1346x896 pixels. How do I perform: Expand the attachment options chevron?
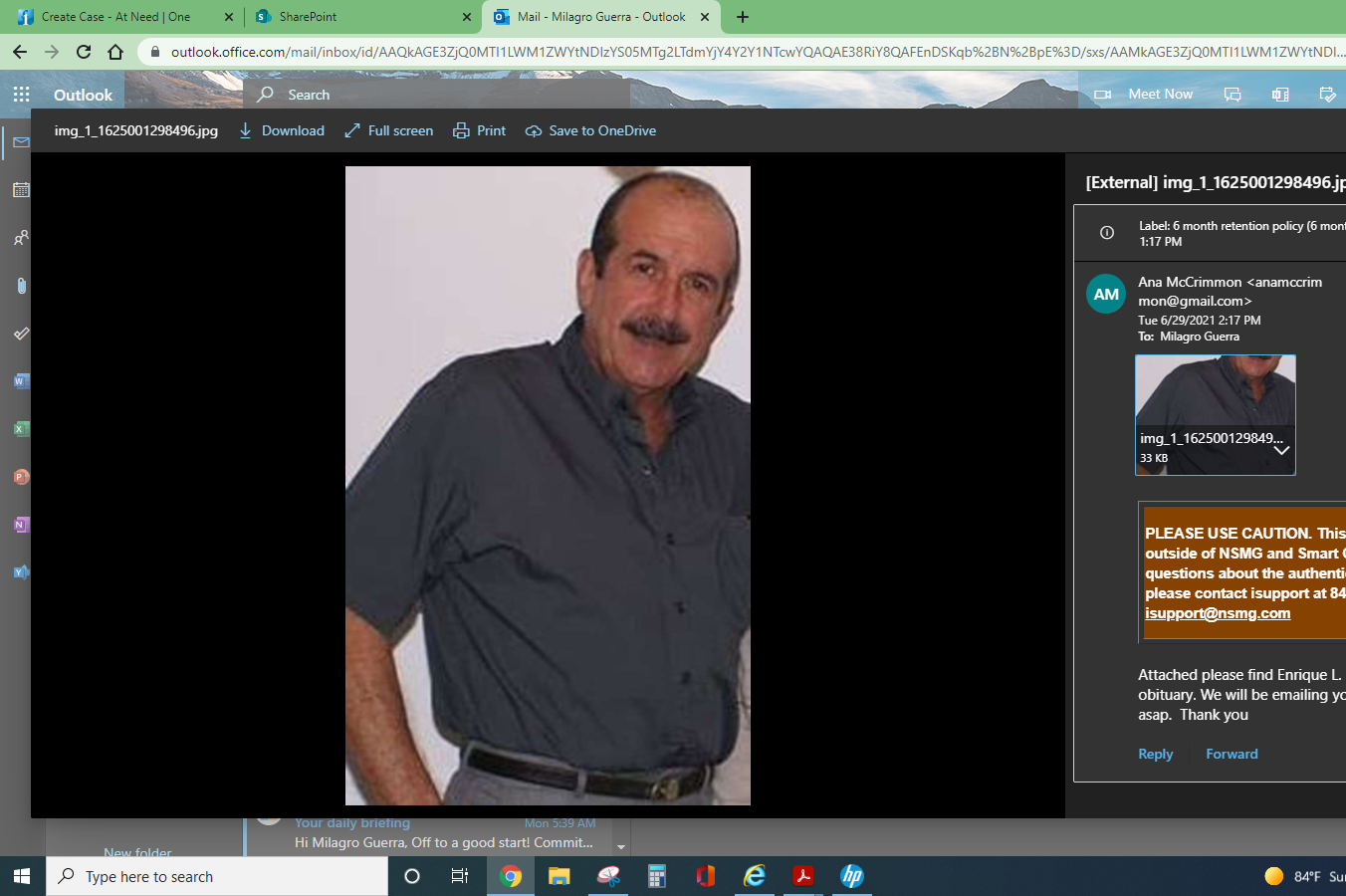click(x=1281, y=450)
